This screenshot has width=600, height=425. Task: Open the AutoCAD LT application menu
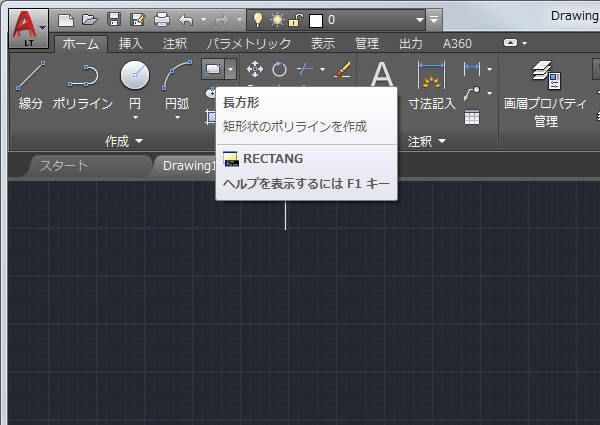(28, 28)
